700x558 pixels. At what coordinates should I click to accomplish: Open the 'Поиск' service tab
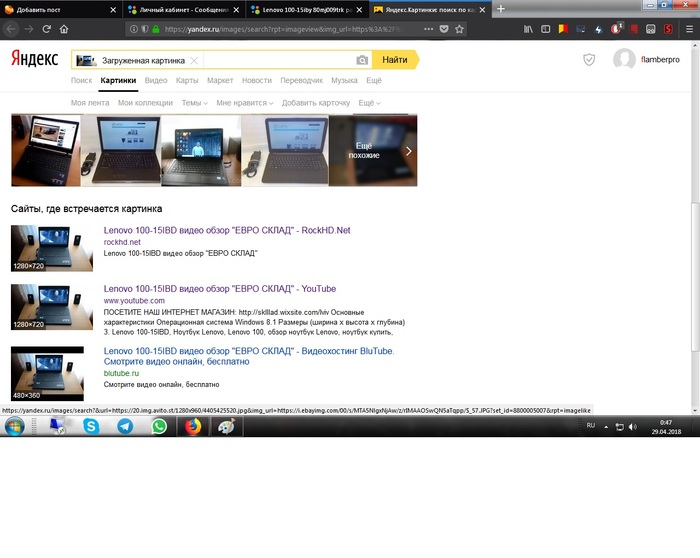tap(81, 80)
